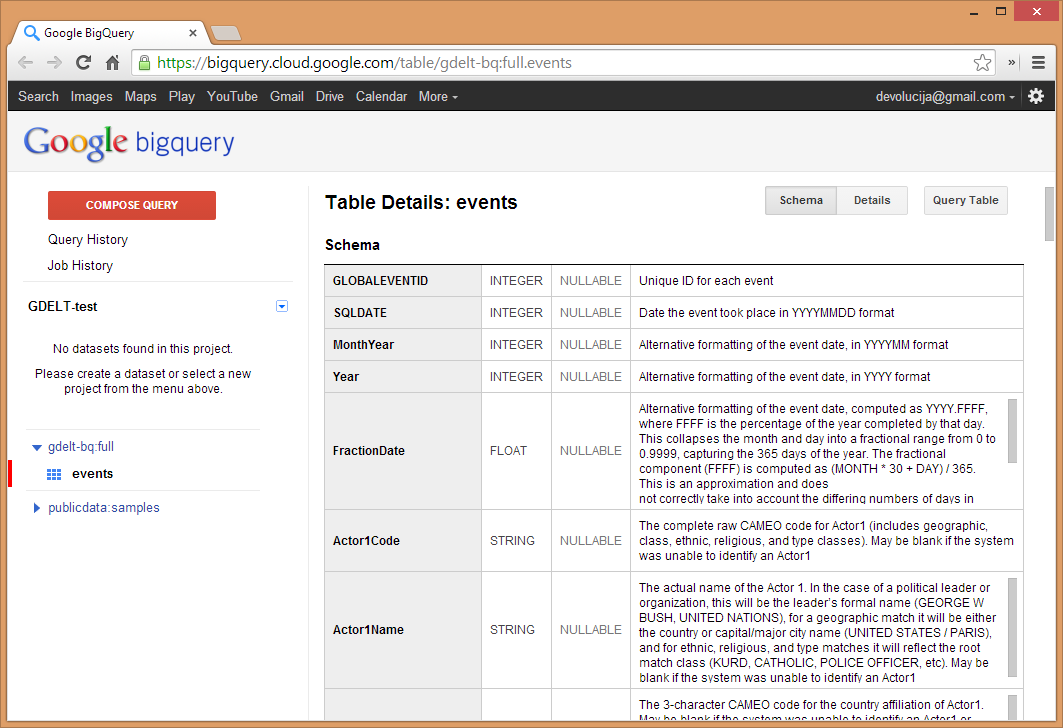Open the Query History link
The width and height of the screenshot is (1063, 728).
(x=88, y=240)
